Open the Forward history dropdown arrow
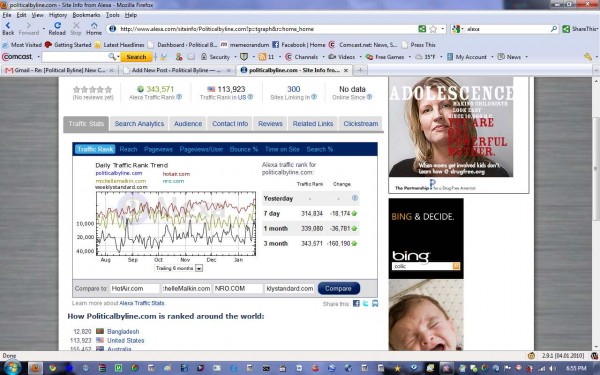Viewport: 600px width, 375px height. (44, 28)
